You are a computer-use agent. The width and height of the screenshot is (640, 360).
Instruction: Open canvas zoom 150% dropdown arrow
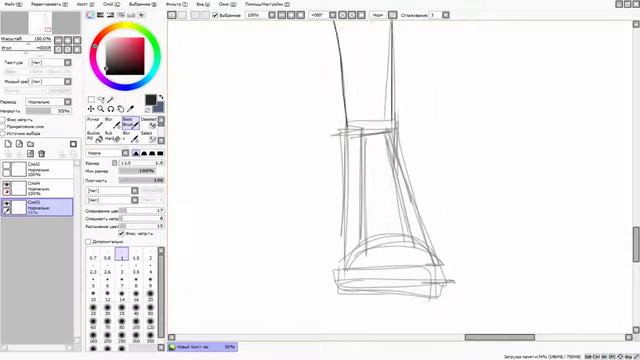[272, 15]
